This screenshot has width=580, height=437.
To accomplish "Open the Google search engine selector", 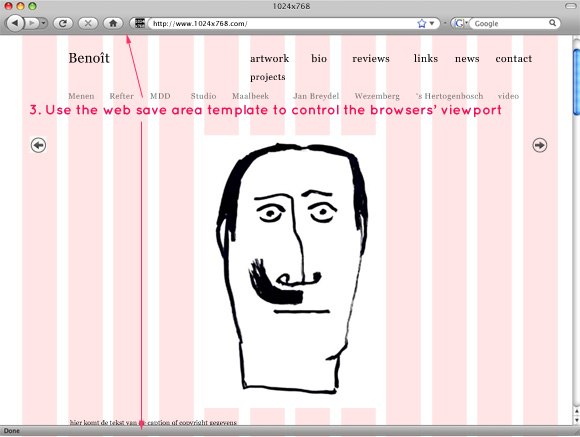I will pos(461,23).
